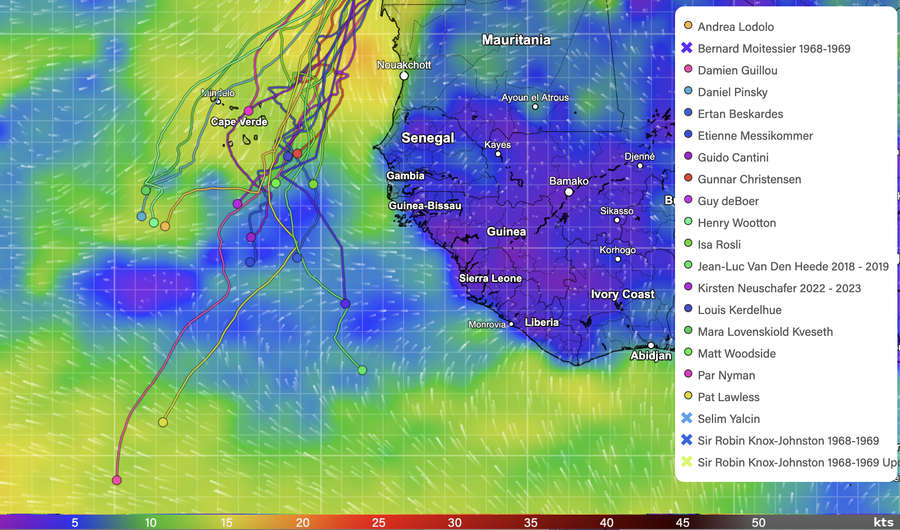Viewport: 900px width, 530px height.
Task: Click the Bamako city marker
Action: pos(569,192)
